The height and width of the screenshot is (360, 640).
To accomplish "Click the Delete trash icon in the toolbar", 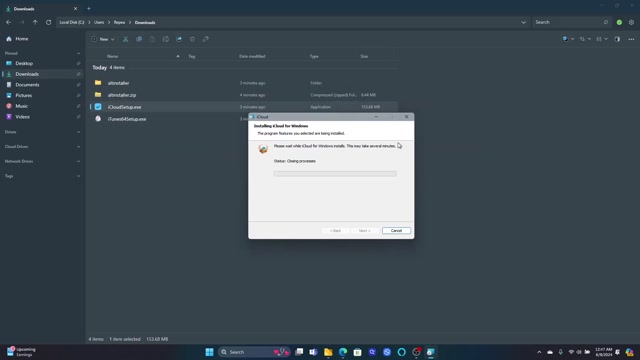I will pos(192,39).
